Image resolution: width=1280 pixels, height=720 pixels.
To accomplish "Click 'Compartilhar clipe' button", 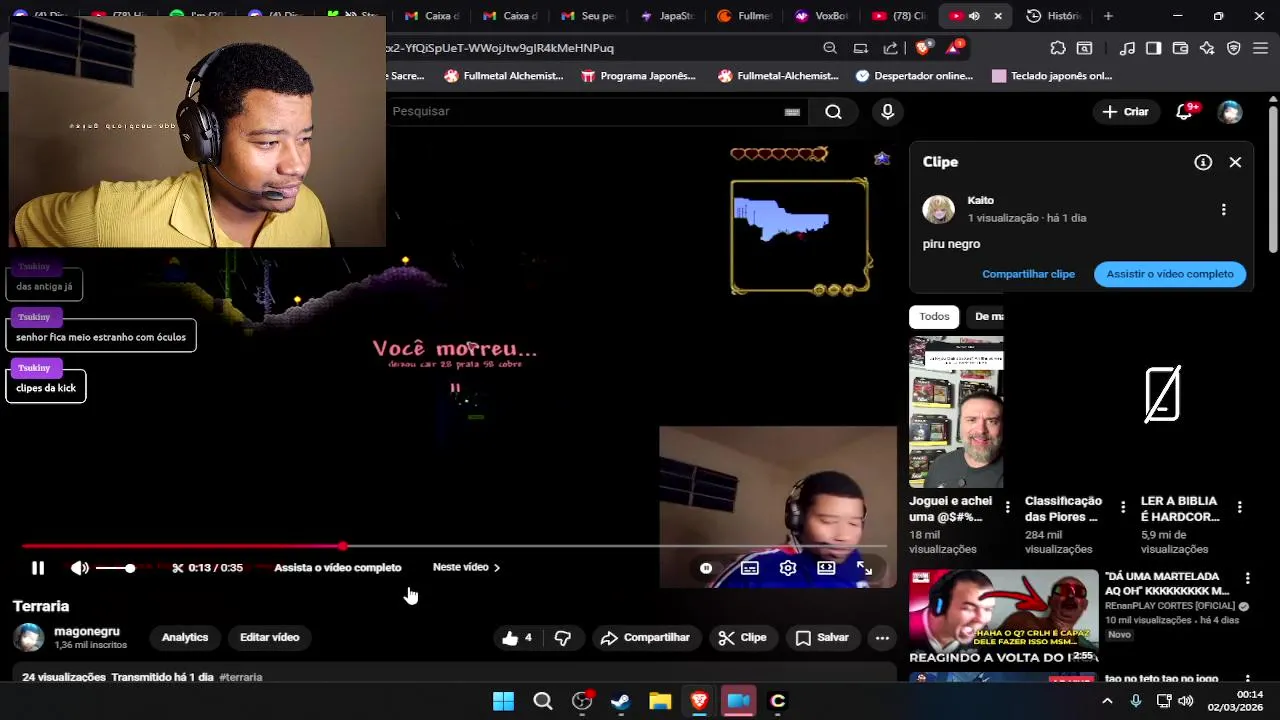I will 1028,274.
